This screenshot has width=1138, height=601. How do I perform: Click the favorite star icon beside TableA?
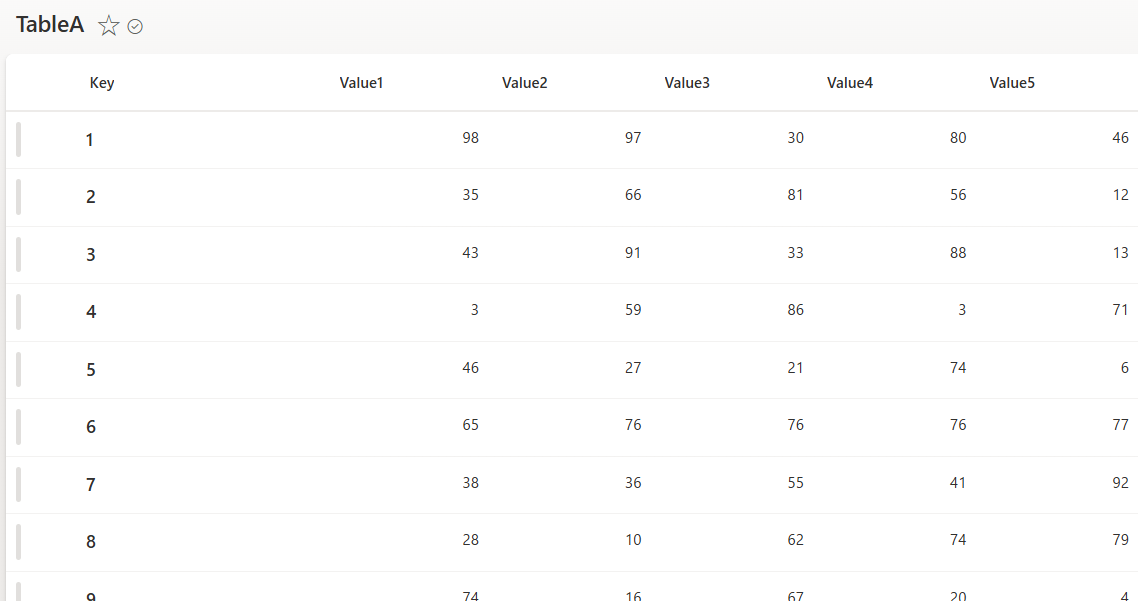109,26
